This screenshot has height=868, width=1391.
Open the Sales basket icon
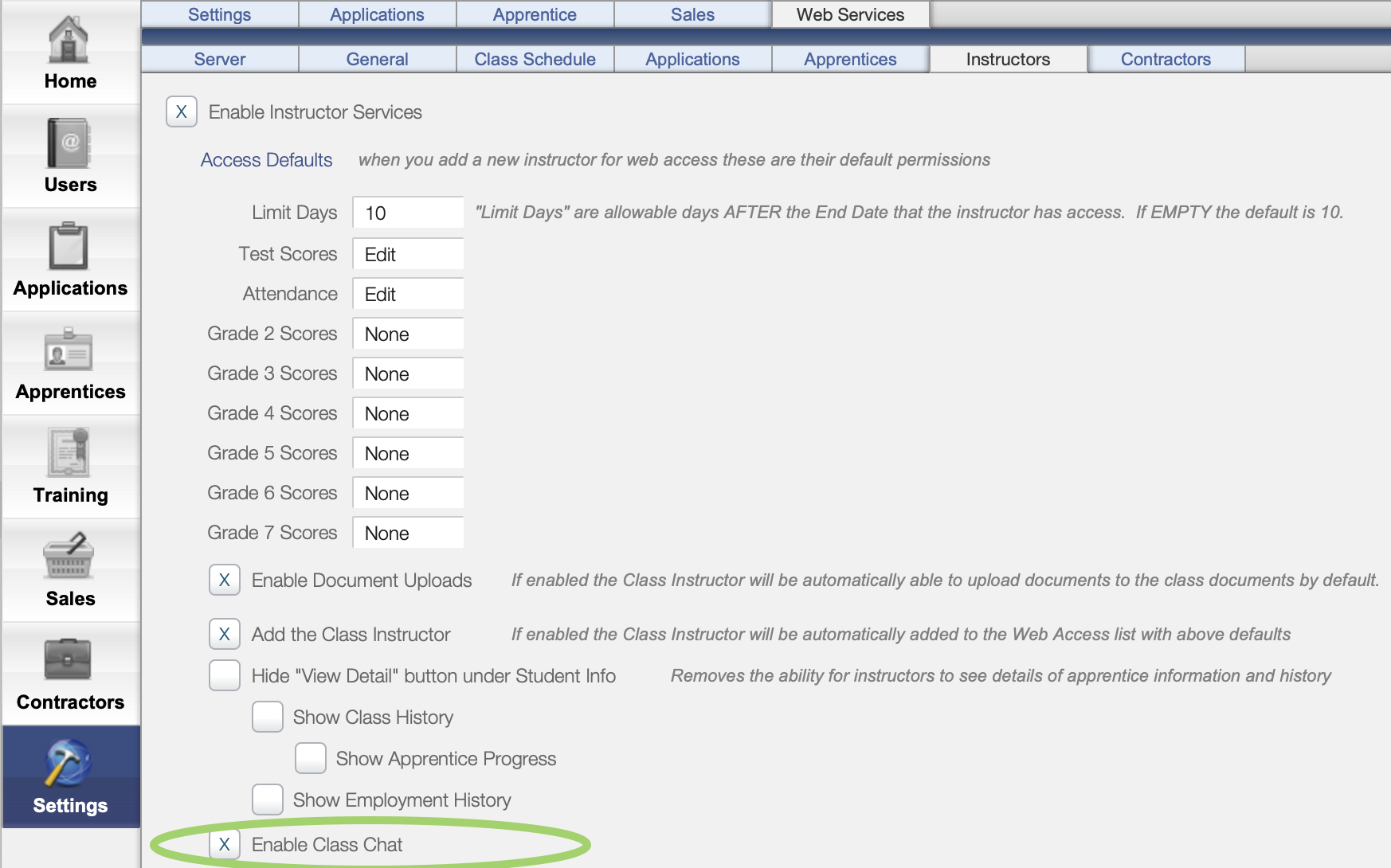point(70,557)
